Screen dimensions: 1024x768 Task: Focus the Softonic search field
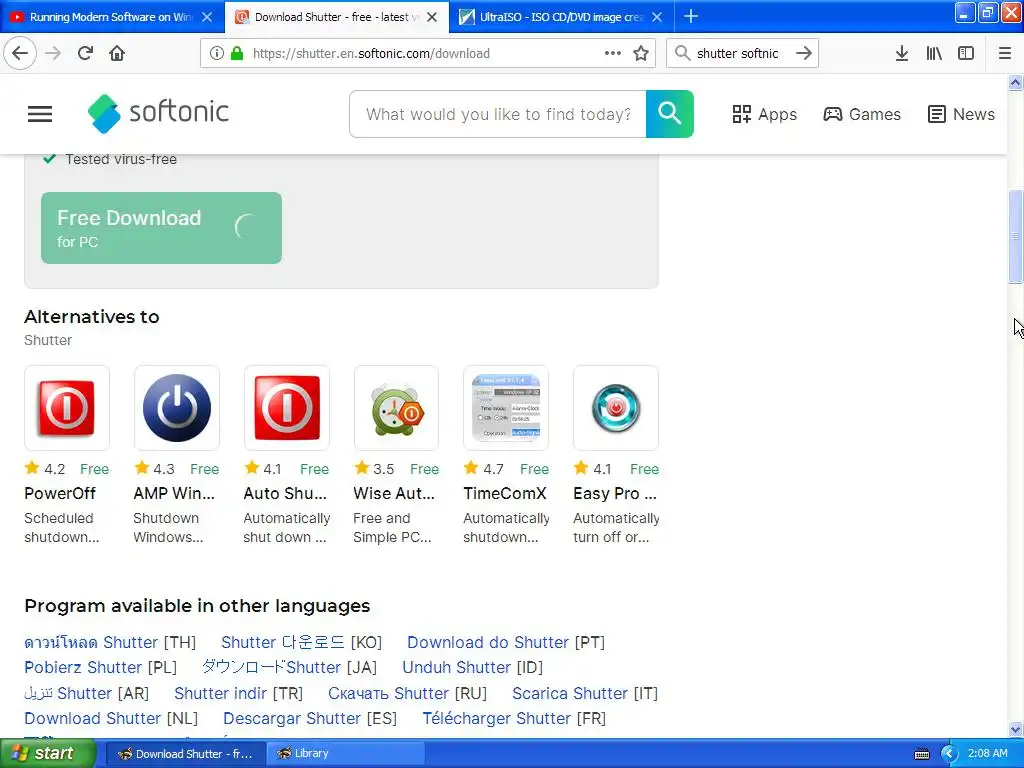498,114
